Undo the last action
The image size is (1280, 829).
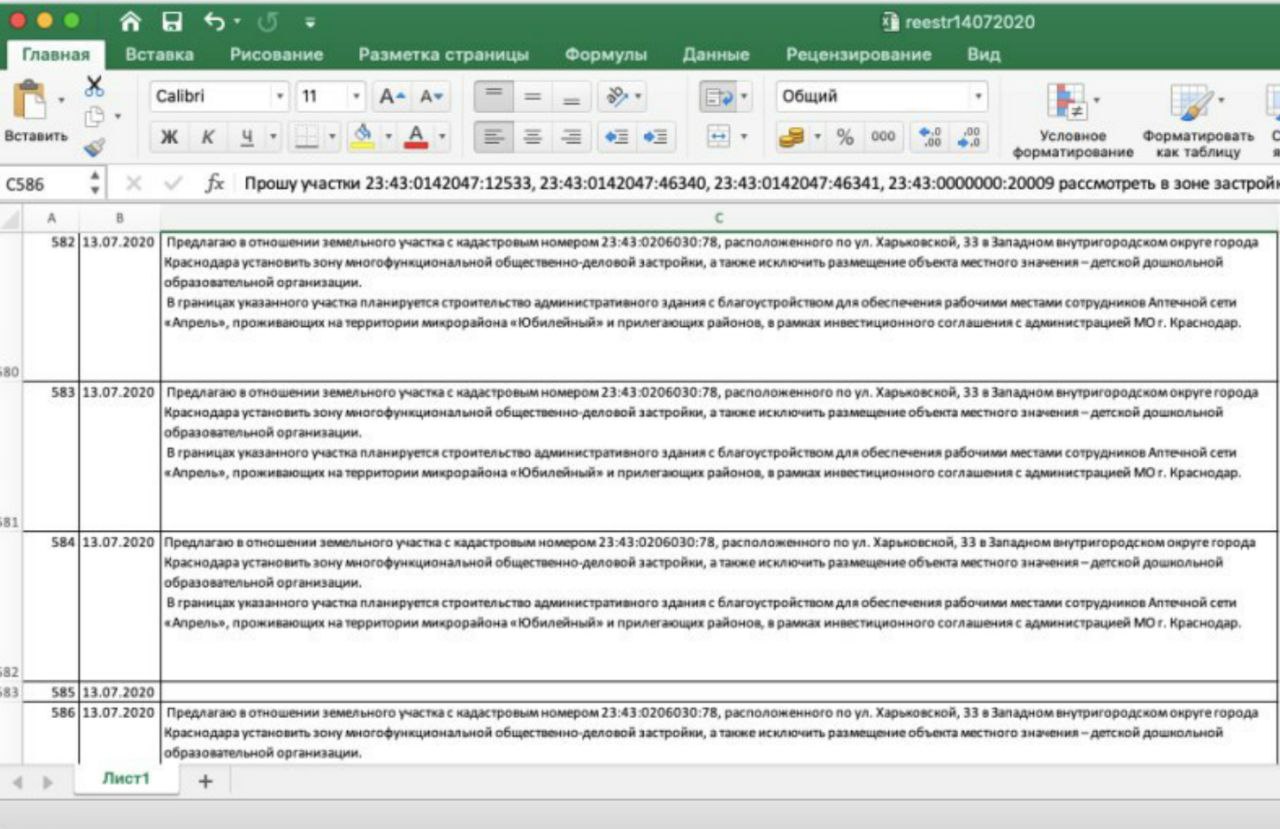[x=214, y=21]
